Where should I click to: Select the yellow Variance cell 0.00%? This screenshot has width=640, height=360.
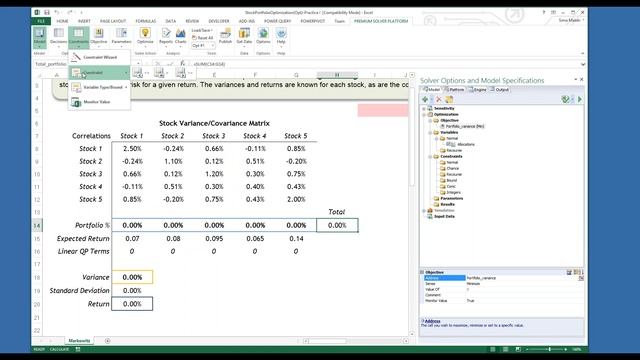tap(132, 277)
